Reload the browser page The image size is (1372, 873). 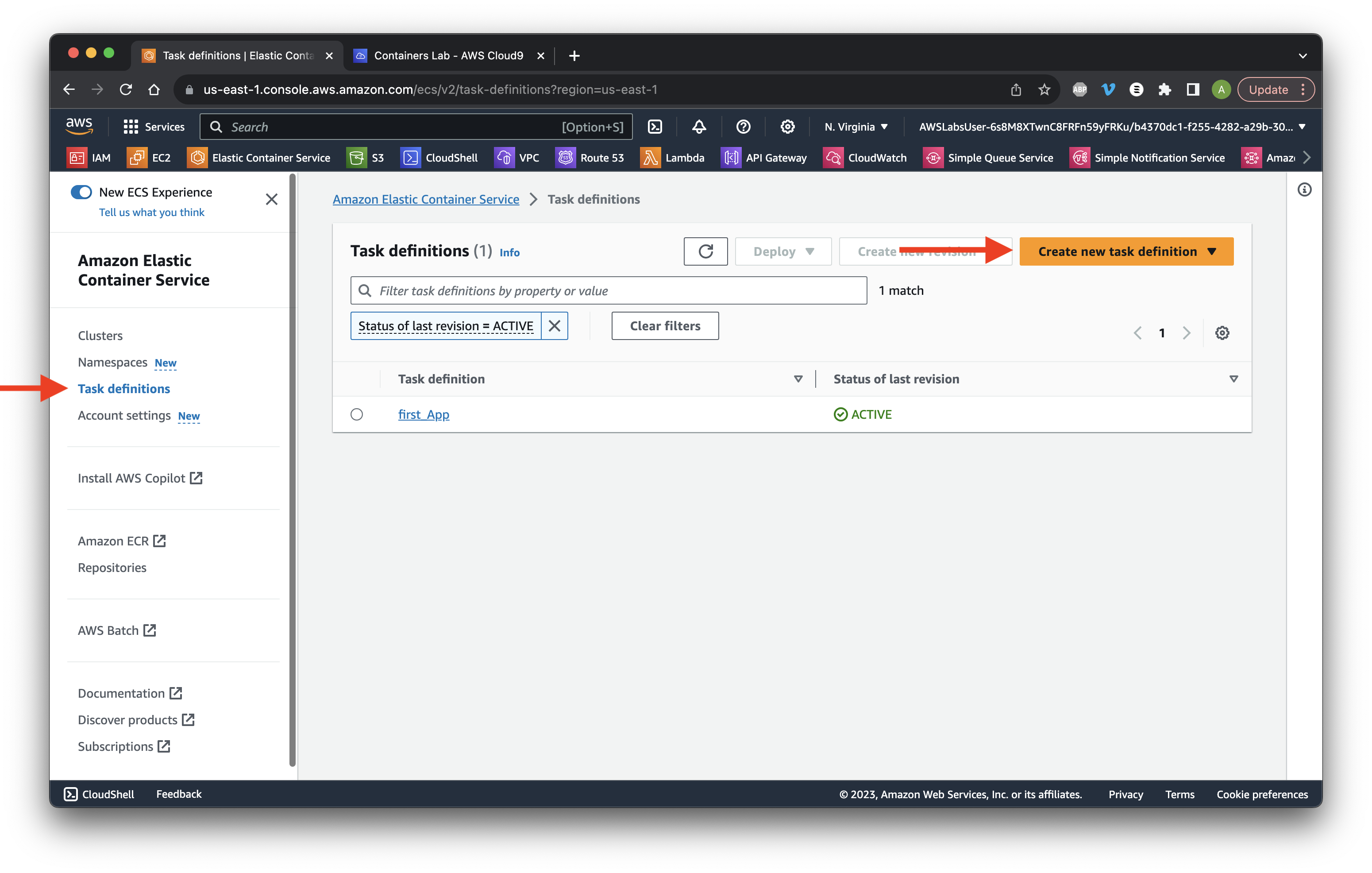(126, 89)
